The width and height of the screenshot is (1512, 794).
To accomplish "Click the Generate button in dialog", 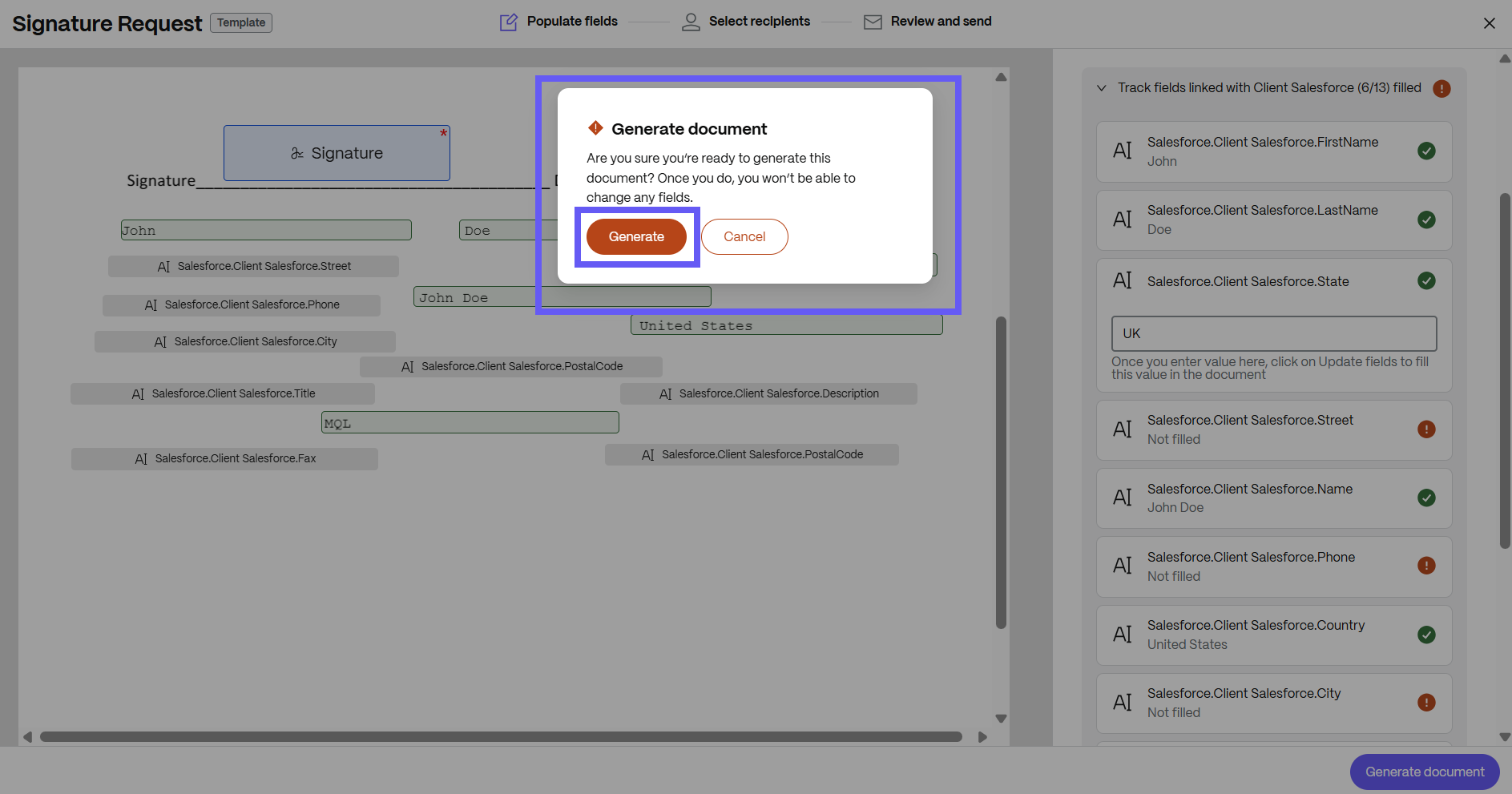I will tap(636, 236).
